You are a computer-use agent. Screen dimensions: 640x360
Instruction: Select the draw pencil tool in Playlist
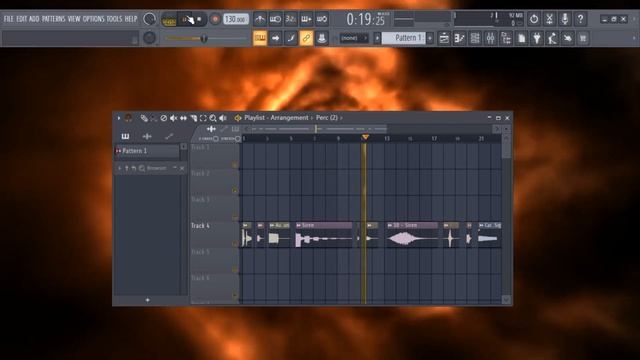[144, 118]
